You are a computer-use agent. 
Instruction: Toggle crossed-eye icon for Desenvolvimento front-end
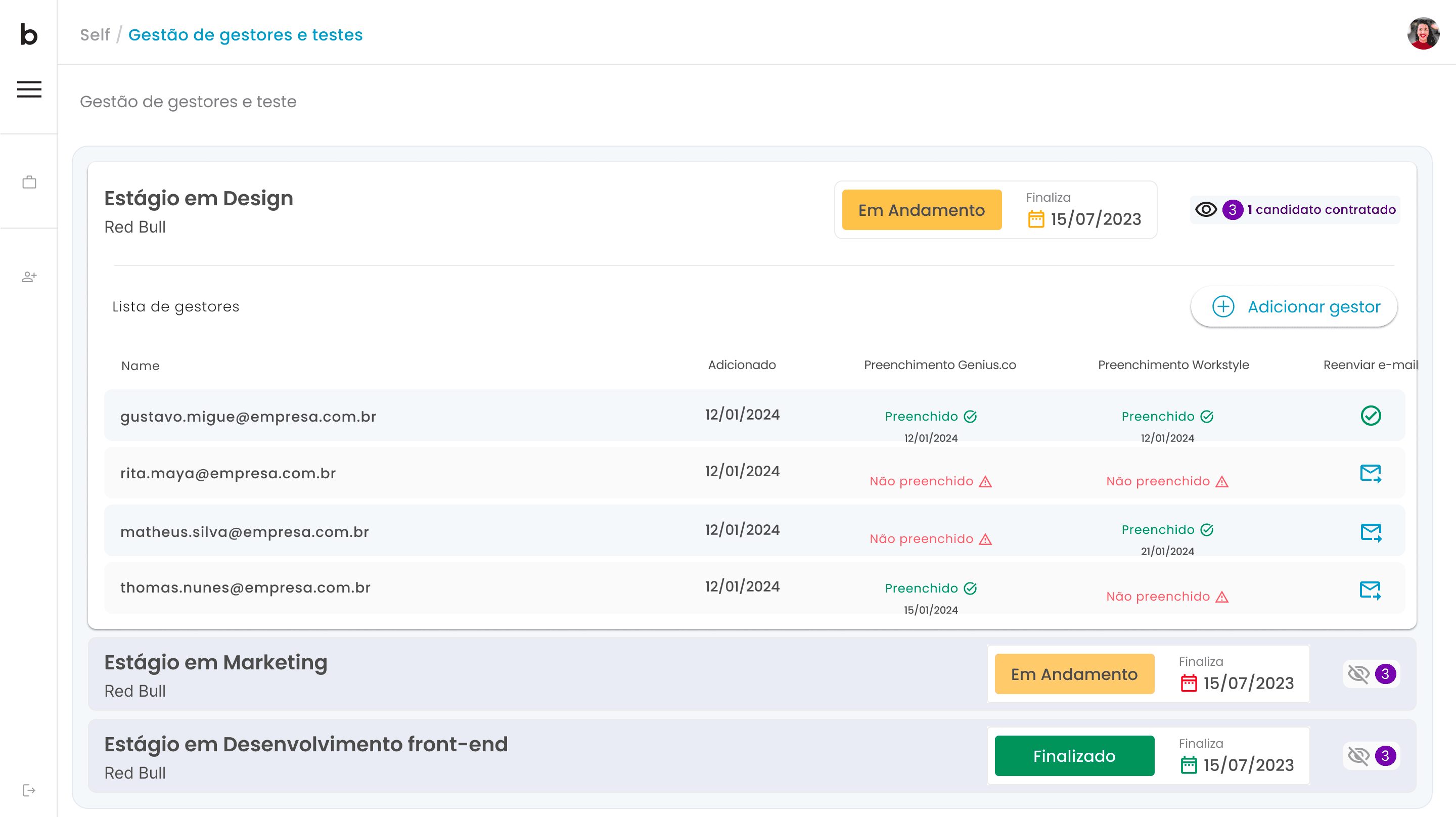1358,756
